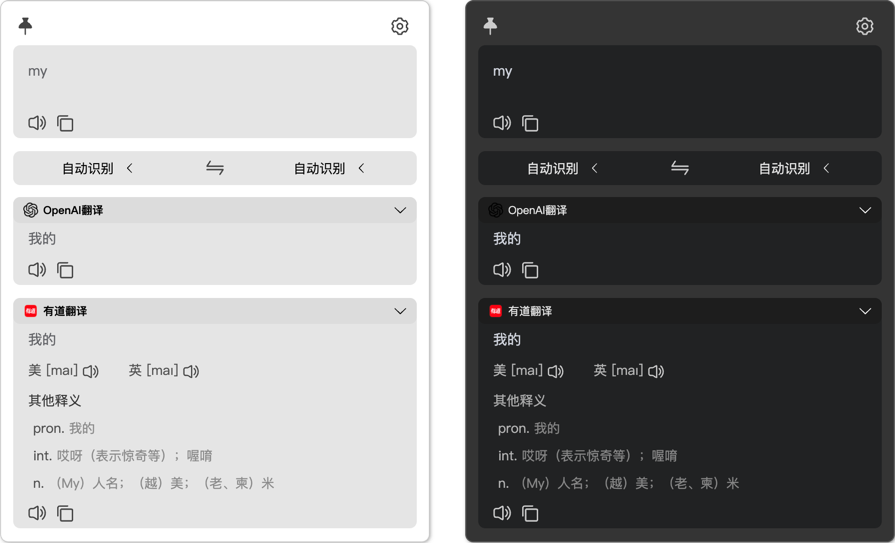Pin the light theme window
This screenshot has width=895, height=543.
coord(25,26)
